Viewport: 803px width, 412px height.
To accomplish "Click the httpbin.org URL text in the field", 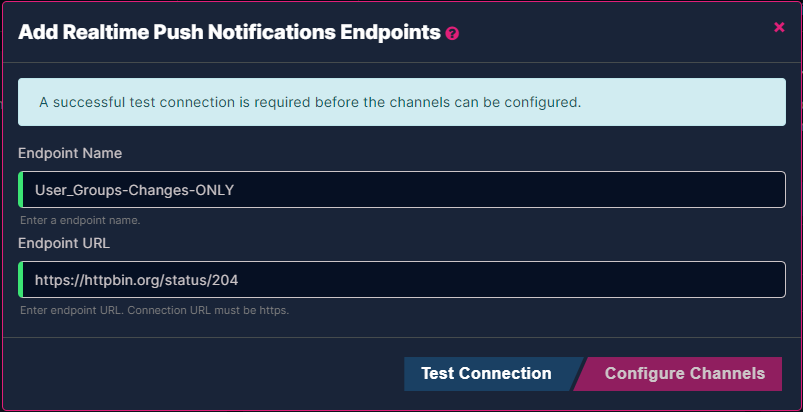I will [x=136, y=280].
